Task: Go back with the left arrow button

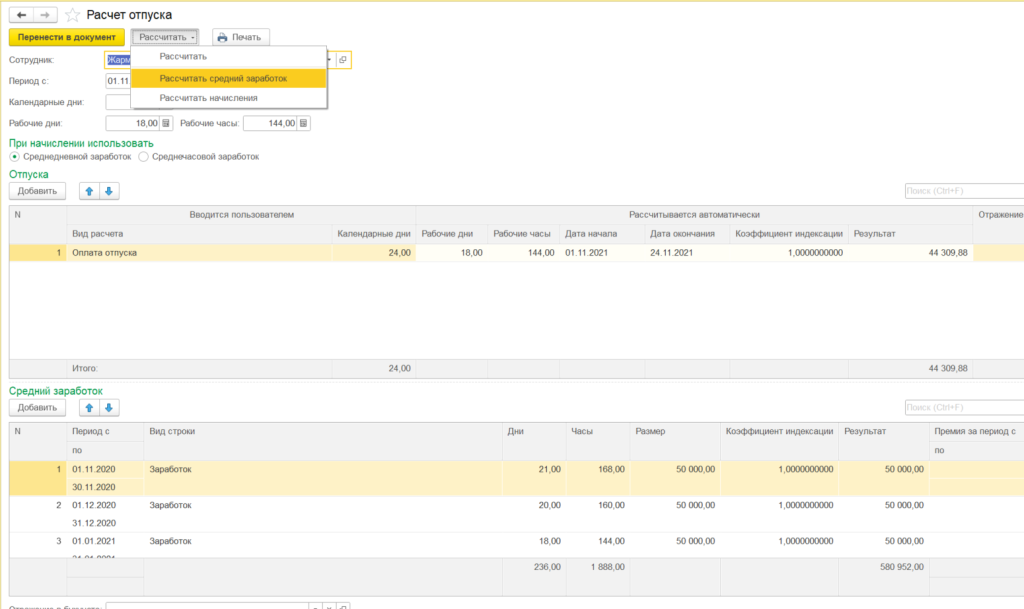Action: pyautogui.click(x=22, y=14)
